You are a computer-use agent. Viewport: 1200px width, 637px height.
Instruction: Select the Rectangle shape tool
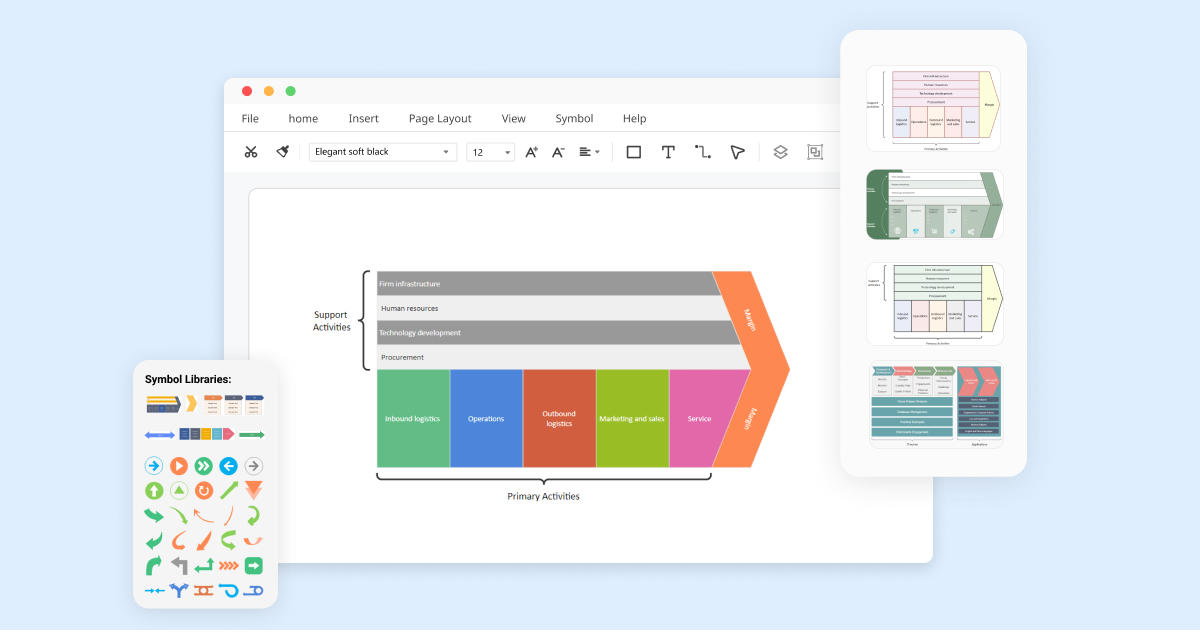[x=633, y=151]
